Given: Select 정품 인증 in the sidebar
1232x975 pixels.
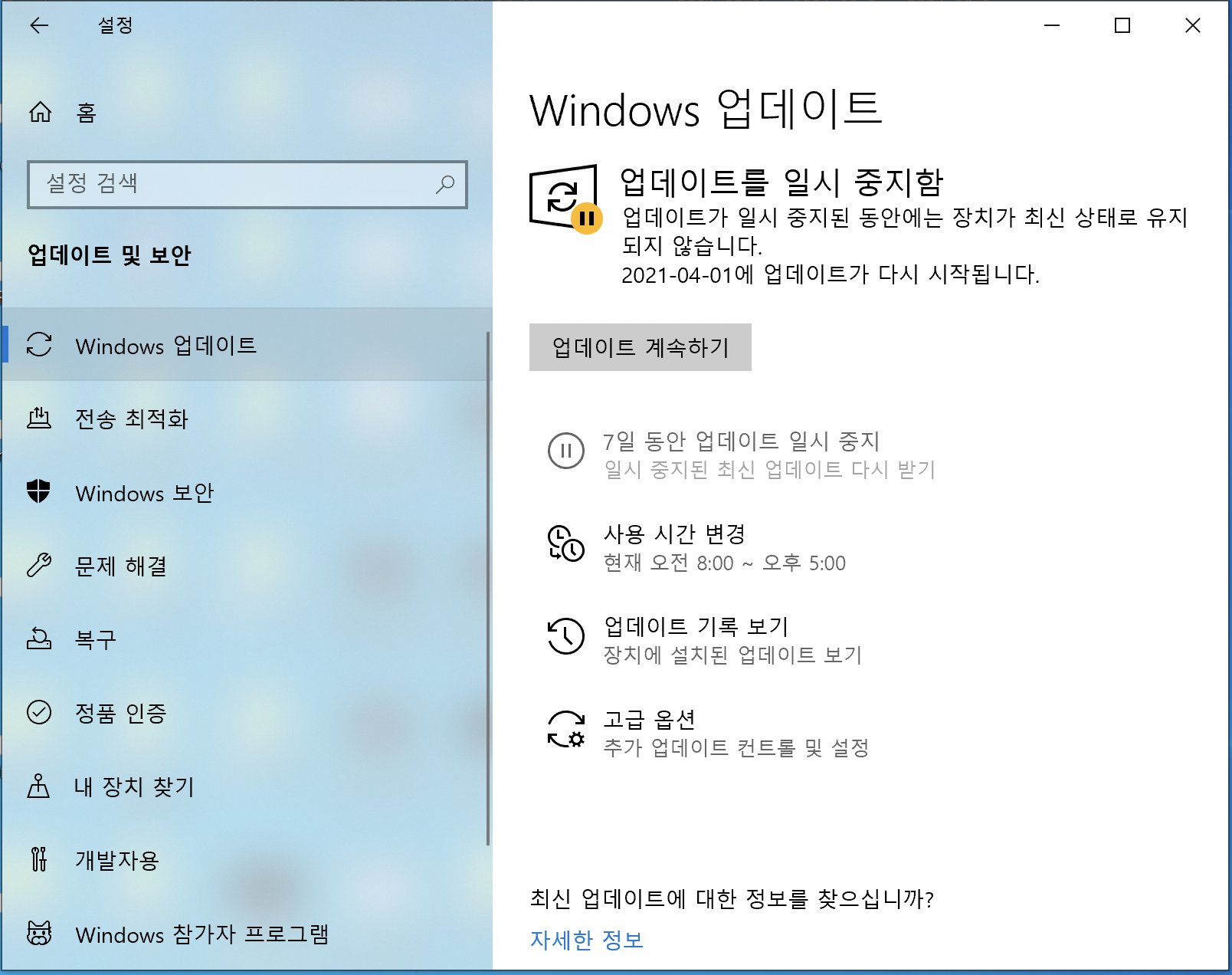Looking at the screenshot, I should click(x=247, y=713).
